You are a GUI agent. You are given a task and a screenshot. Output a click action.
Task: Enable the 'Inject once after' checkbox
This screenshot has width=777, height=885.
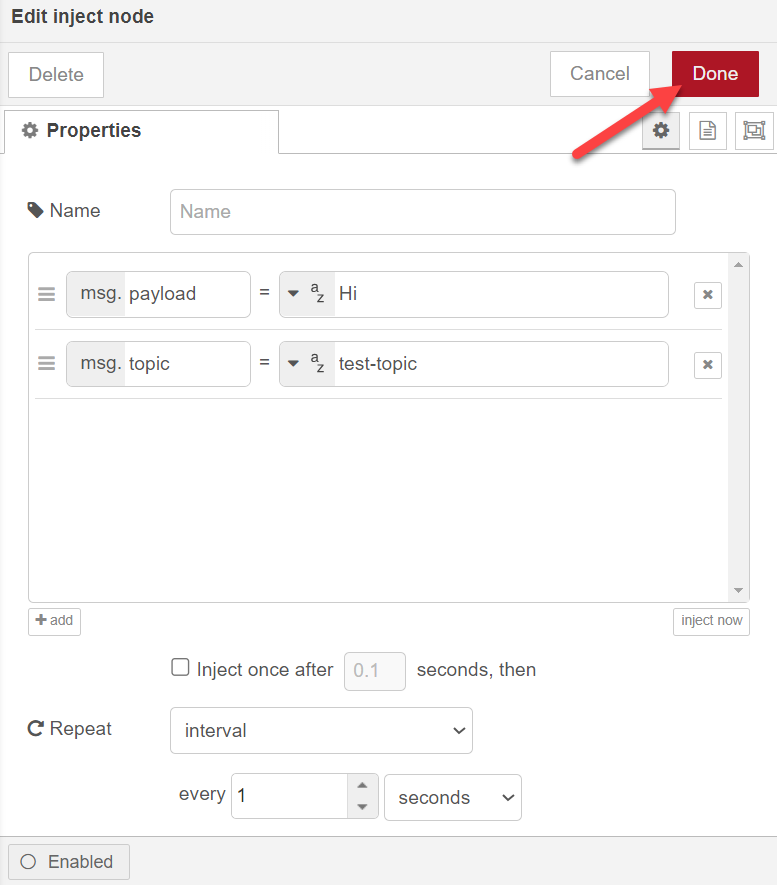(x=180, y=667)
